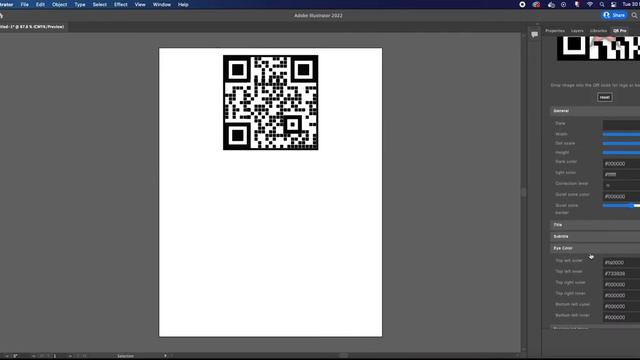Click the screen recording indicator icon
This screenshot has height=360, width=640.
(522, 4)
